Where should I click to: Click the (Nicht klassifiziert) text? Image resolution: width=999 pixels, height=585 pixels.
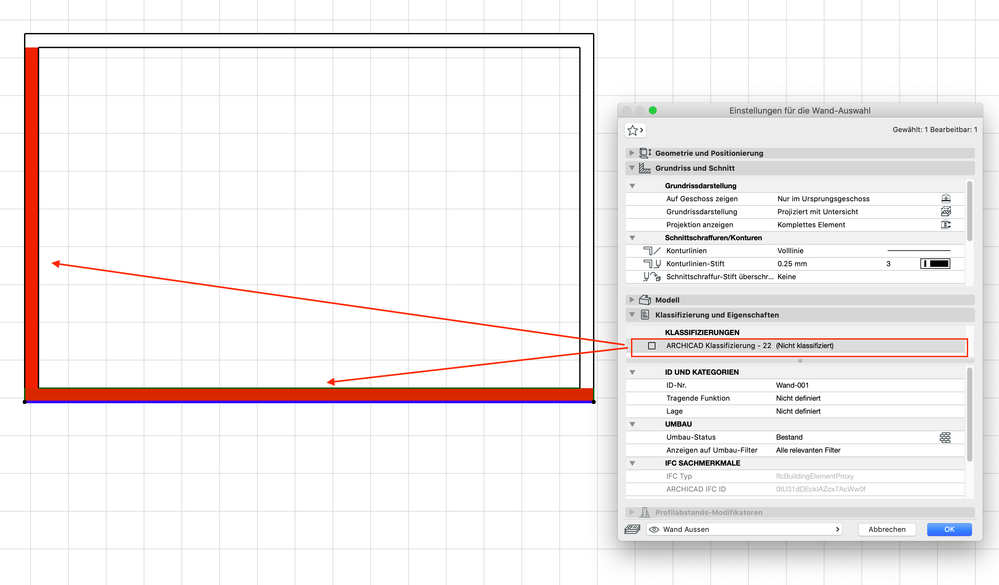click(805, 346)
